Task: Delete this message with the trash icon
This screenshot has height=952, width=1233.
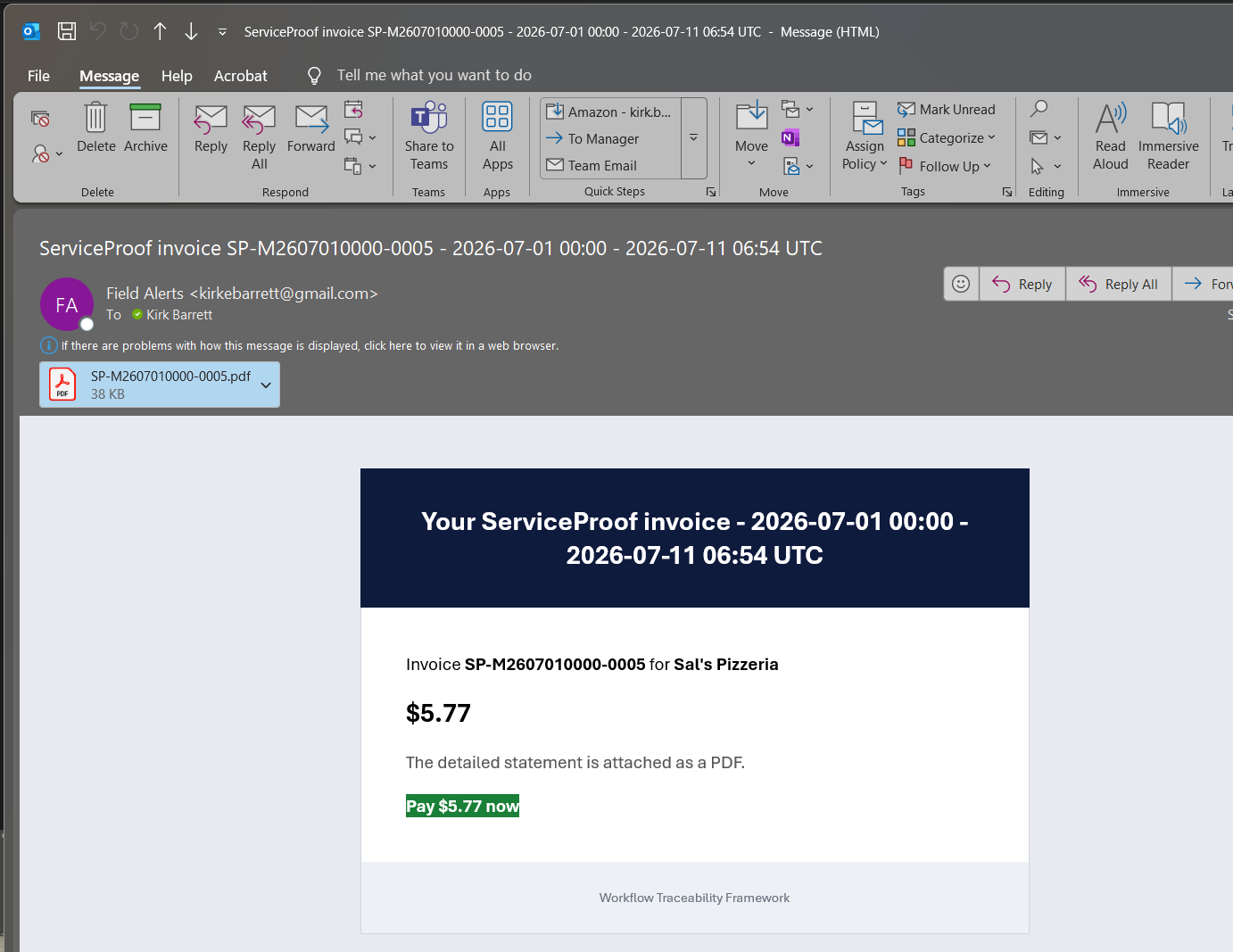Action: pos(95,128)
